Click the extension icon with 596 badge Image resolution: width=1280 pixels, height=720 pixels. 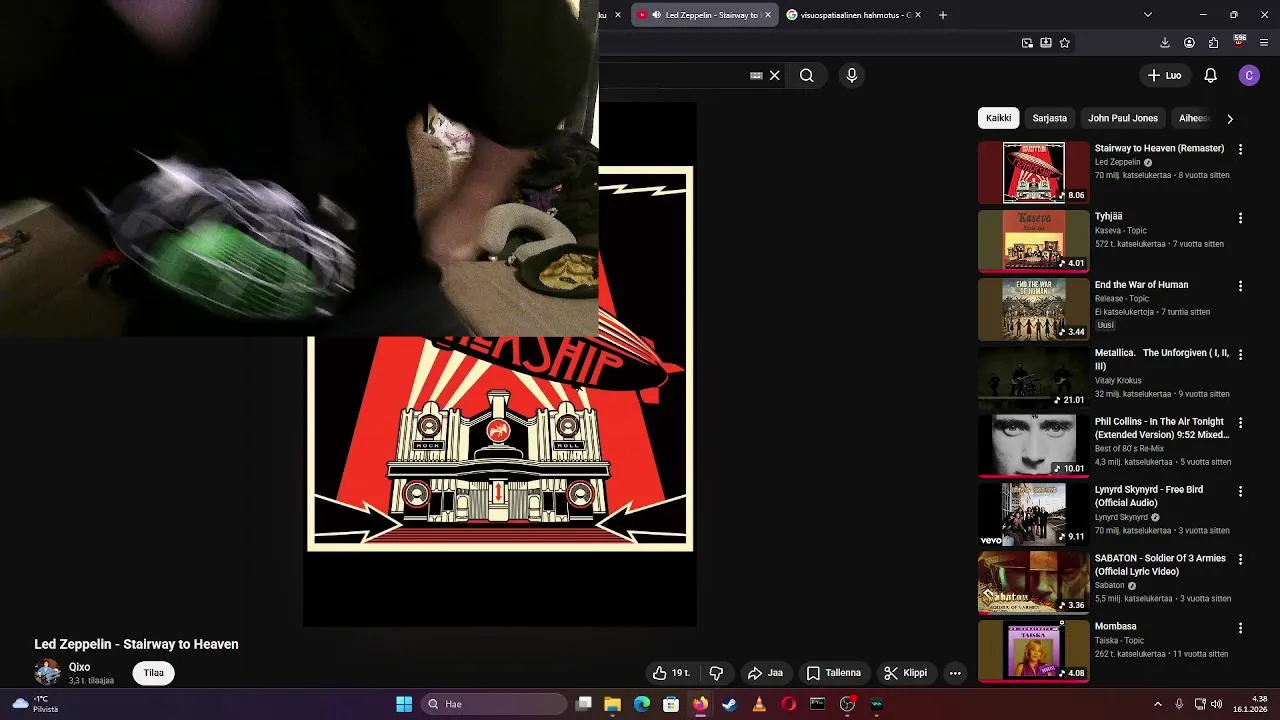pyautogui.click(x=1239, y=42)
